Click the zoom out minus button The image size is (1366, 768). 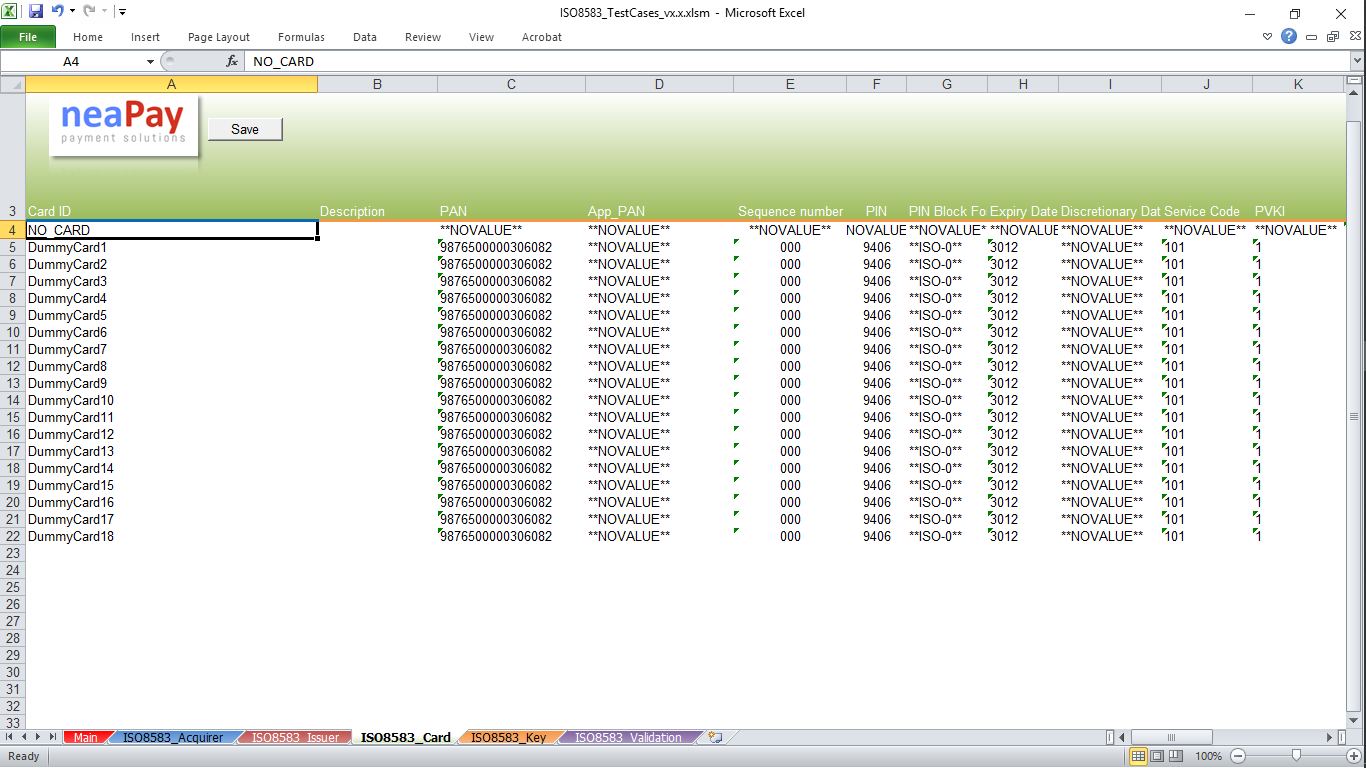(x=1238, y=756)
